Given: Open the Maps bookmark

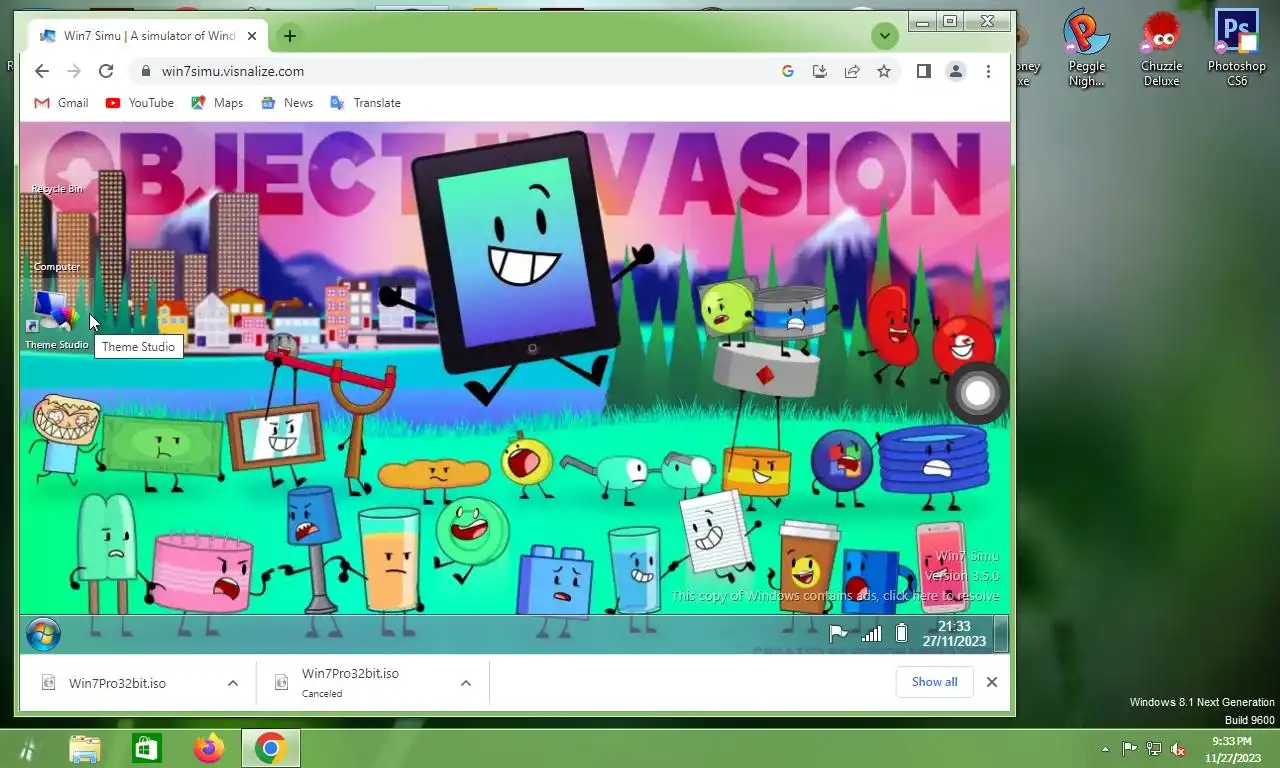Looking at the screenshot, I should [x=217, y=103].
